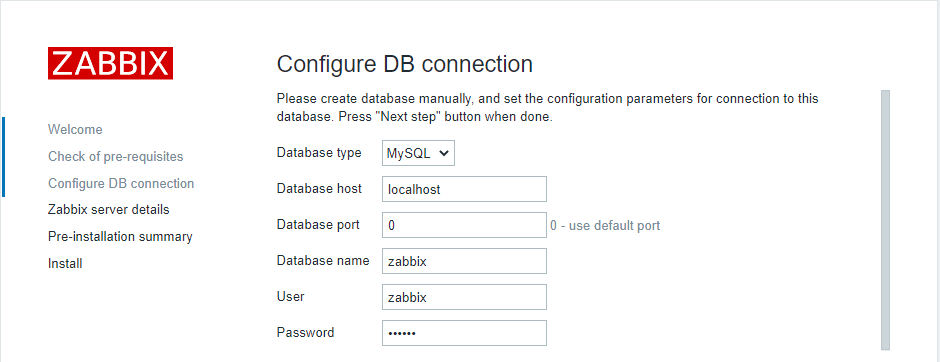Select Configure DB connection in sidebar
The width and height of the screenshot is (940, 362).
121,183
